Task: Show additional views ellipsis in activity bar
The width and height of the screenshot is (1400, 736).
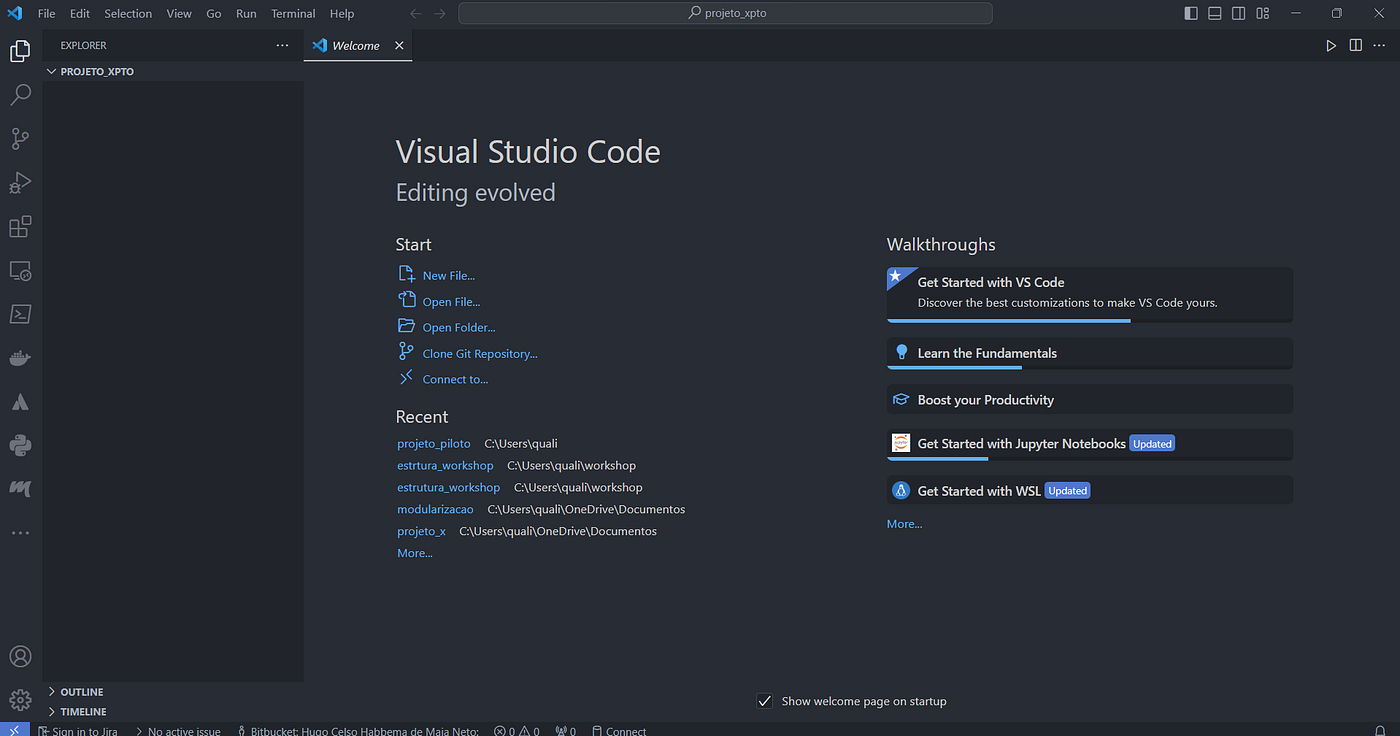Action: click(20, 533)
